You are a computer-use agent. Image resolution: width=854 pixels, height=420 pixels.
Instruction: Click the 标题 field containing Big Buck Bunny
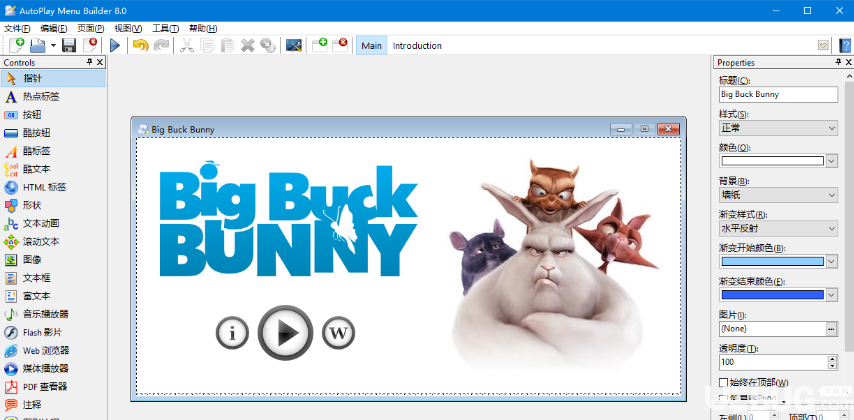click(778, 94)
